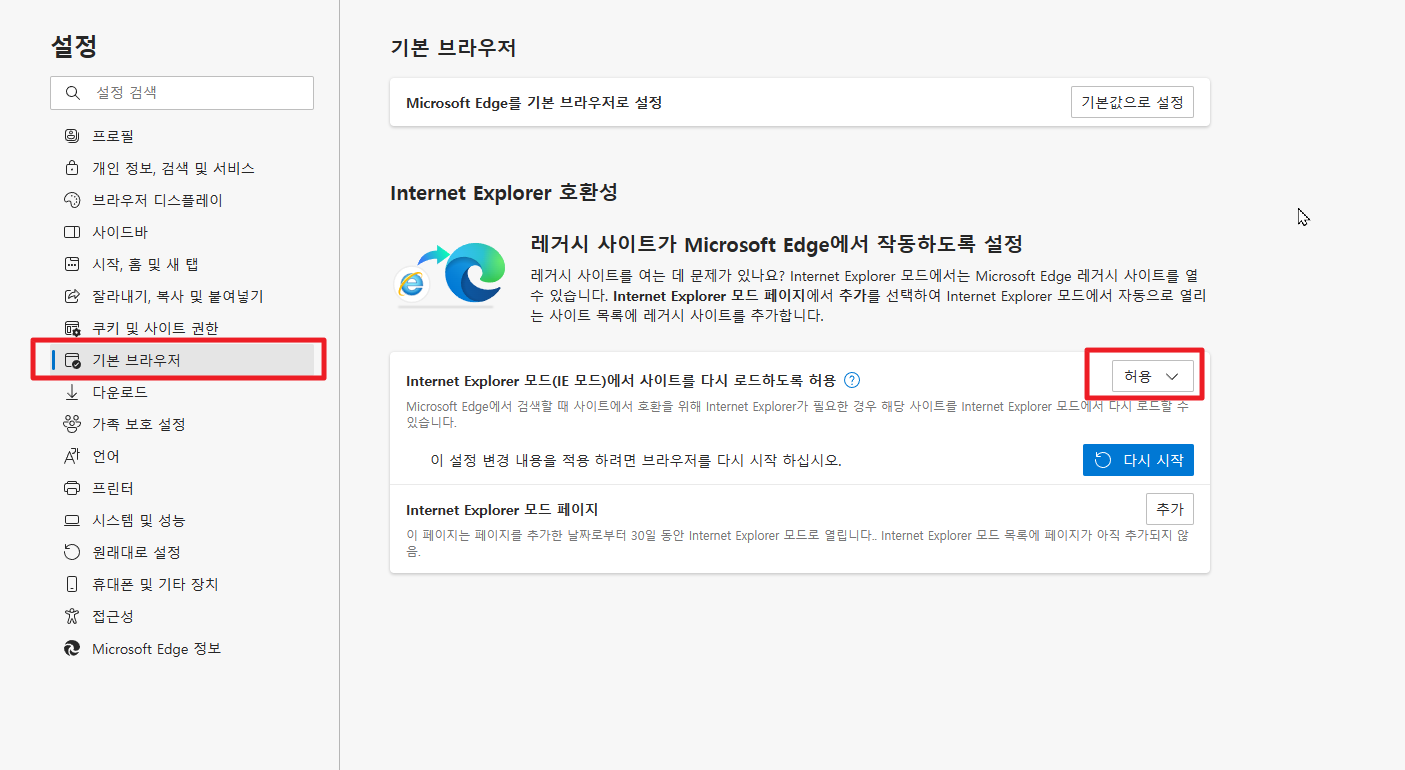The image size is (1405, 770).
Task: Click the 다시 시작 restart button
Action: click(x=1138, y=460)
